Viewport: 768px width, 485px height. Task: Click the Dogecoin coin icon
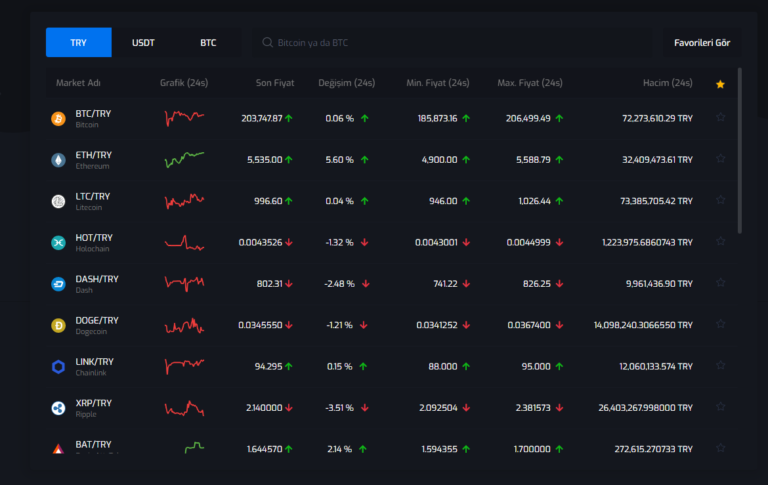pos(58,325)
